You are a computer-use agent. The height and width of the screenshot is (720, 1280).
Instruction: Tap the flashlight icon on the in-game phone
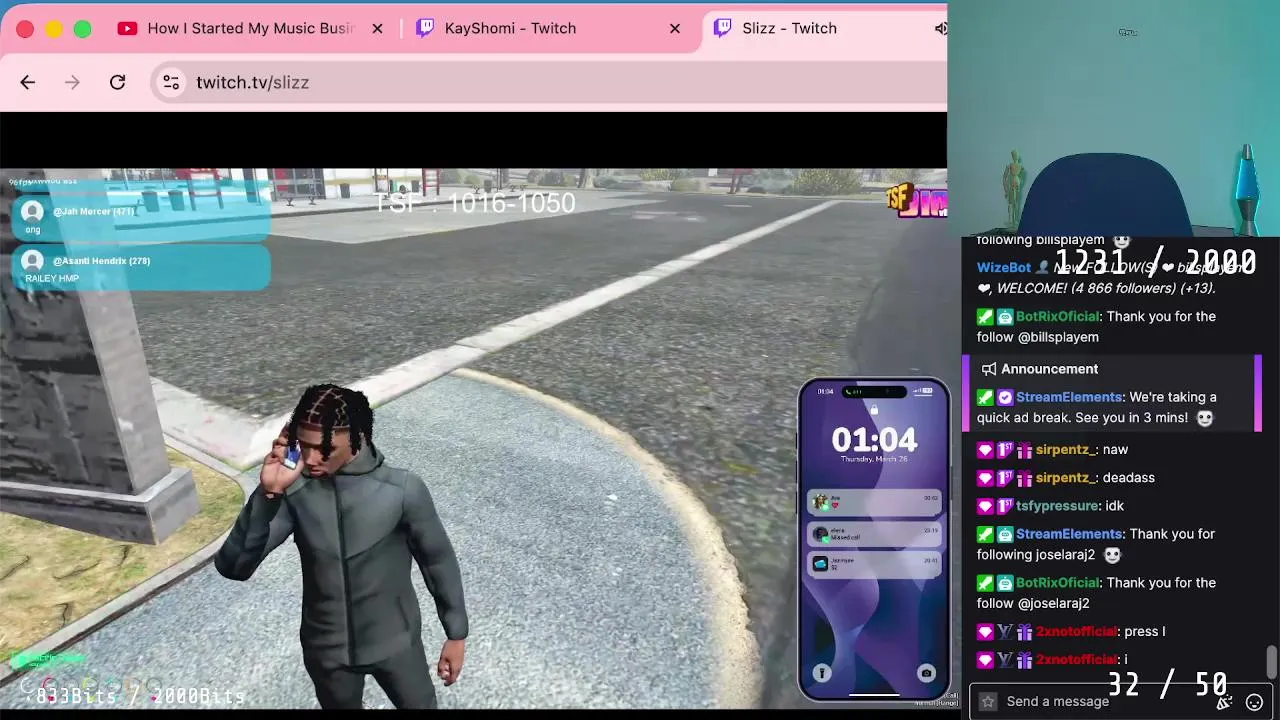pyautogui.click(x=821, y=674)
